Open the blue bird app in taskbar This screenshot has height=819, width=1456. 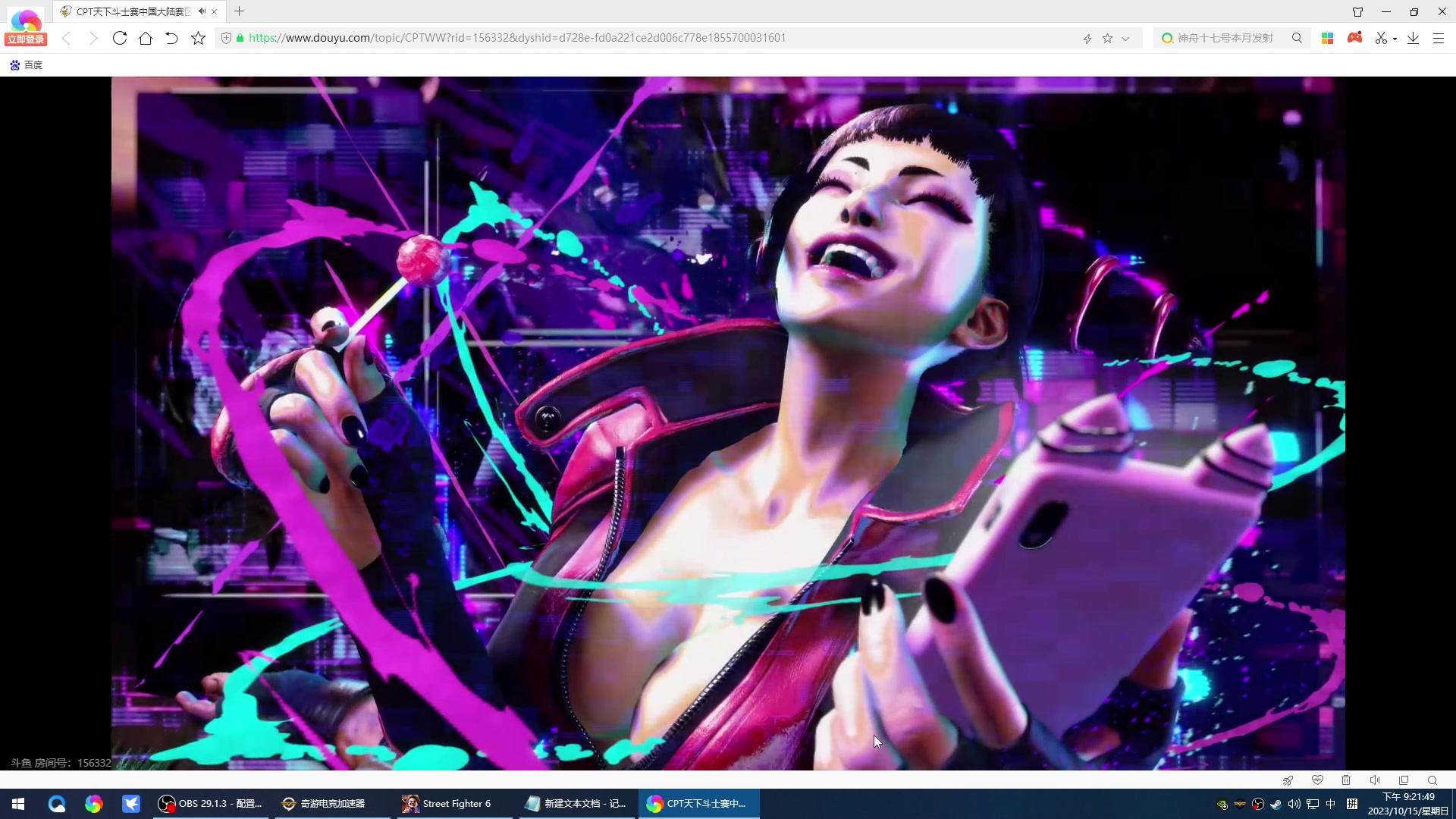[x=131, y=804]
